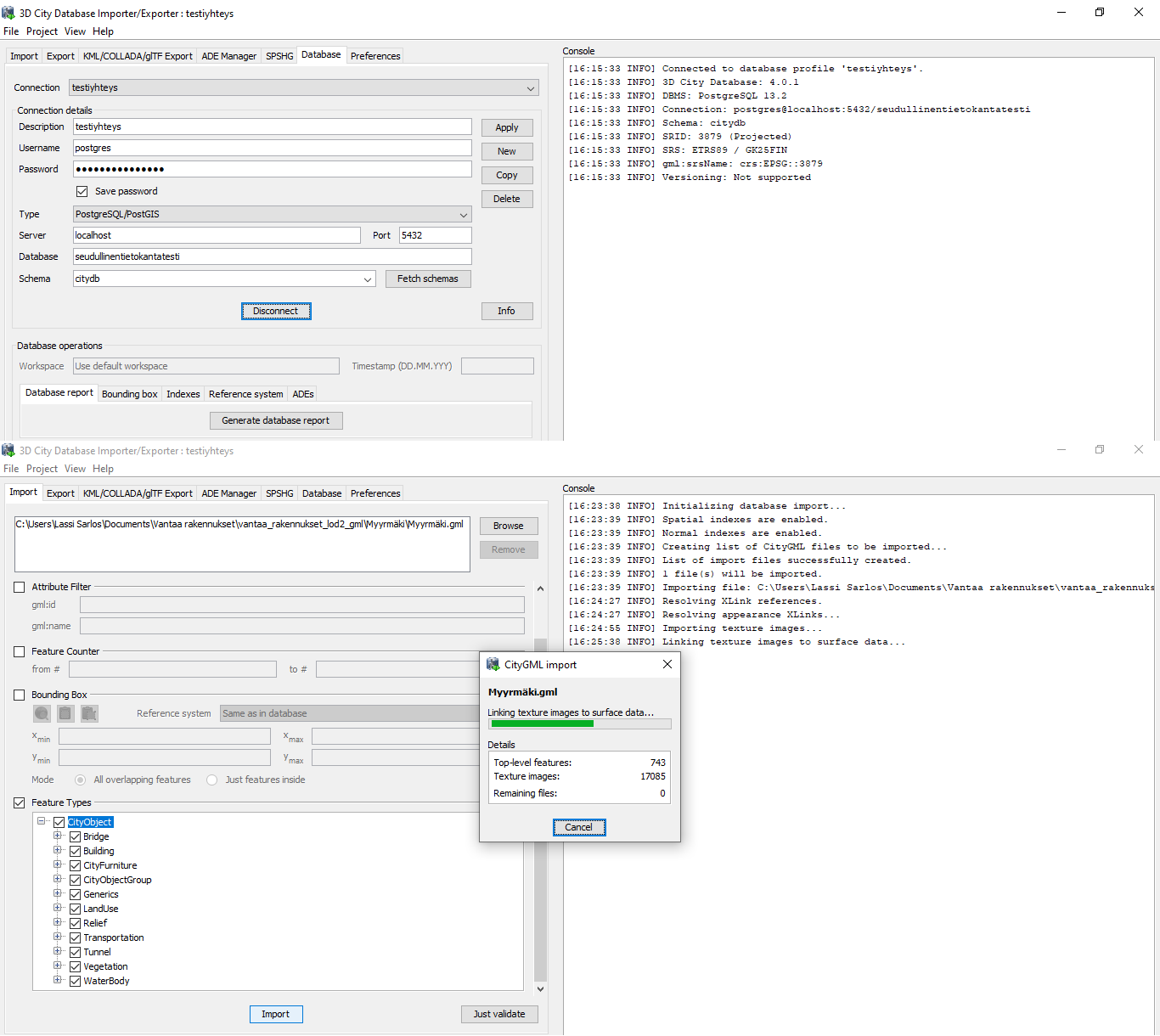This screenshot has width=1160, height=1036.
Task: Click the import panel scroll-up arrow
Action: (540, 588)
